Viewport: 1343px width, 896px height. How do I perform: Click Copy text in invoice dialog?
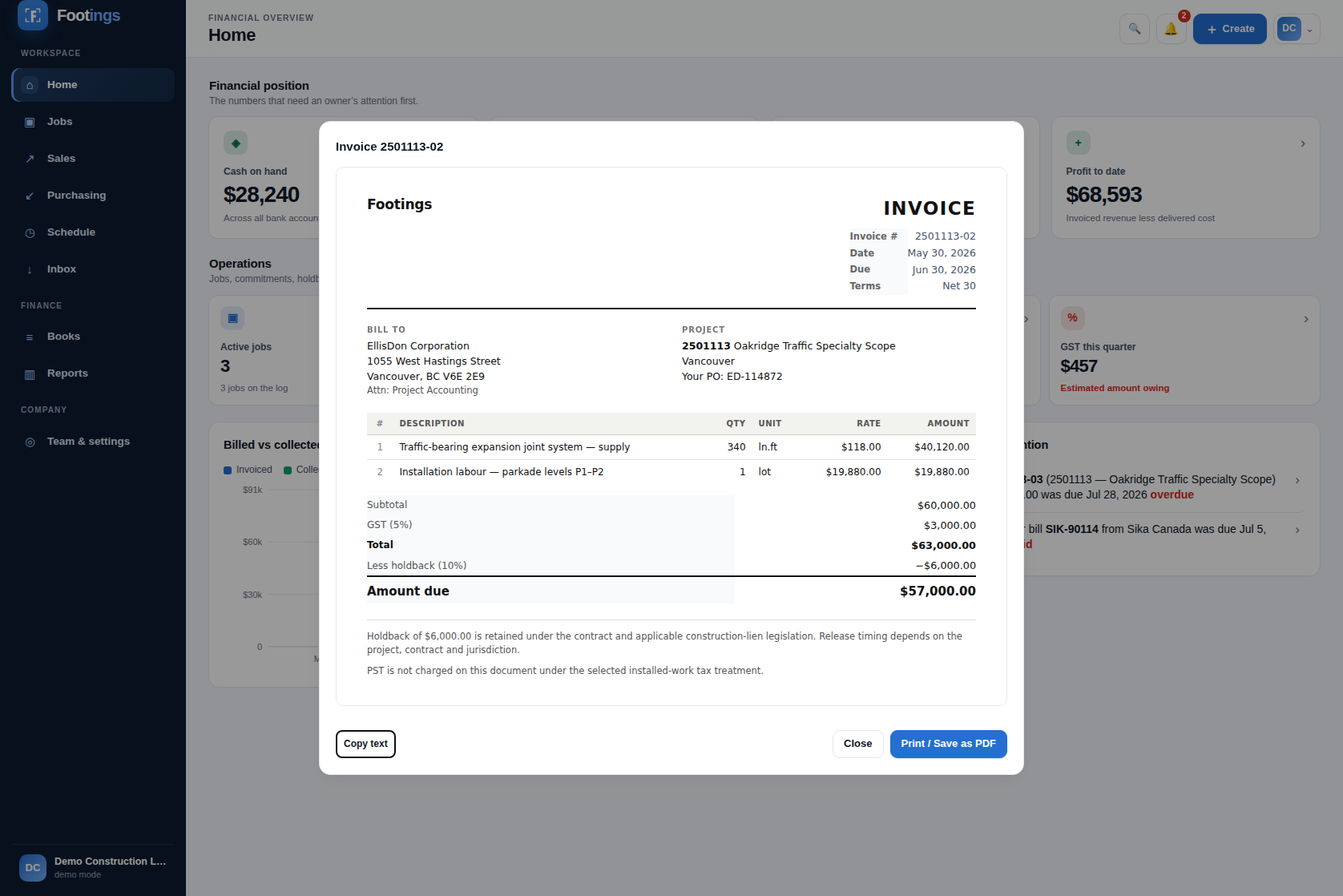pyautogui.click(x=365, y=744)
